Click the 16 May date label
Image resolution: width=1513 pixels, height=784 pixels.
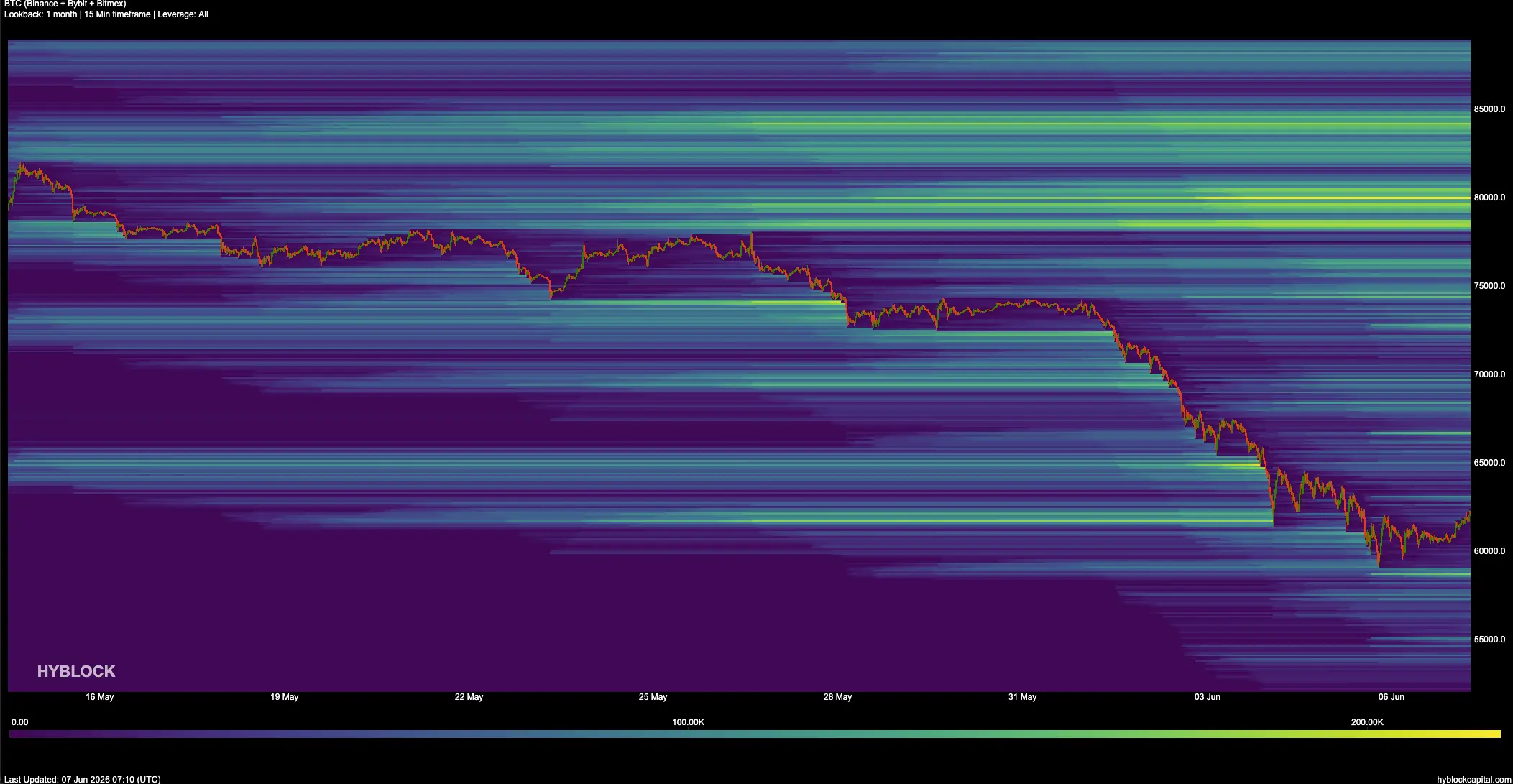click(x=100, y=697)
